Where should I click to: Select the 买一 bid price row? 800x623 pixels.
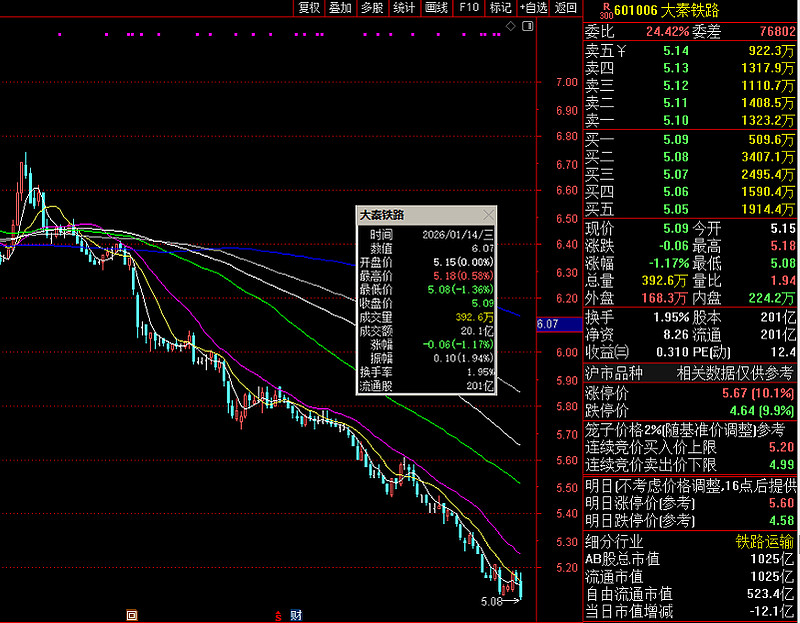pyautogui.click(x=690, y=139)
